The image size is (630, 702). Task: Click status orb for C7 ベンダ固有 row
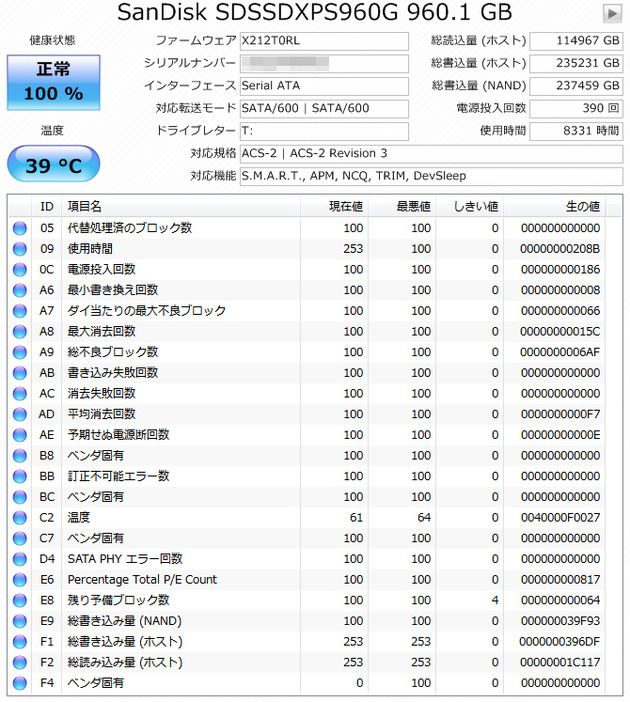coord(20,538)
